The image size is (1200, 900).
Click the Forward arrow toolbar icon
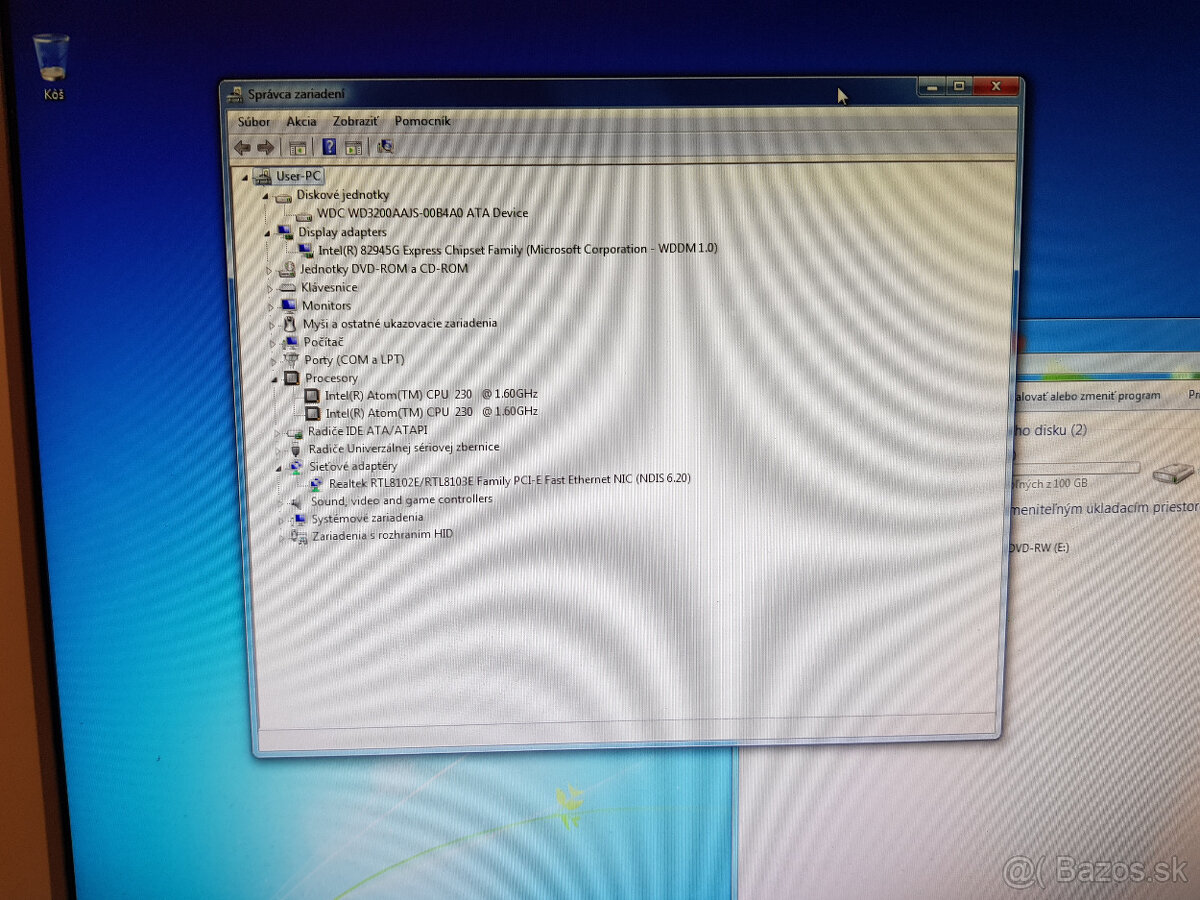(x=266, y=148)
